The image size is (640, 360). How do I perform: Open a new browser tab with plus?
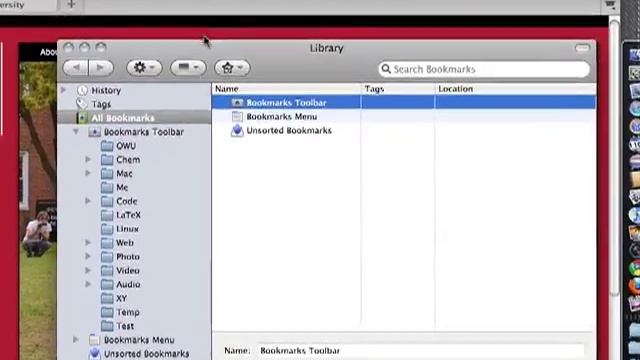(x=71, y=5)
